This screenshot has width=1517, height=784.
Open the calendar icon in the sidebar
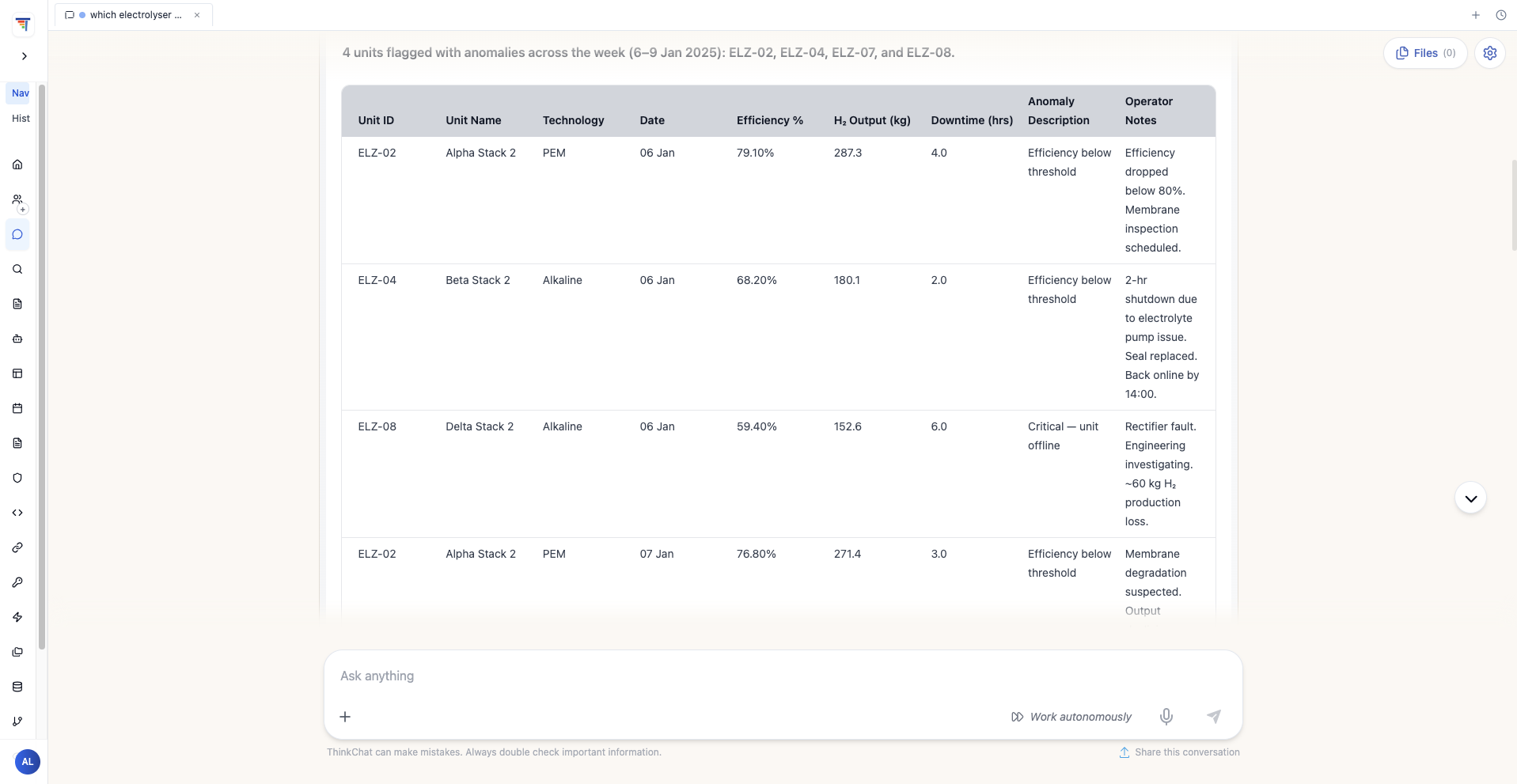point(17,408)
